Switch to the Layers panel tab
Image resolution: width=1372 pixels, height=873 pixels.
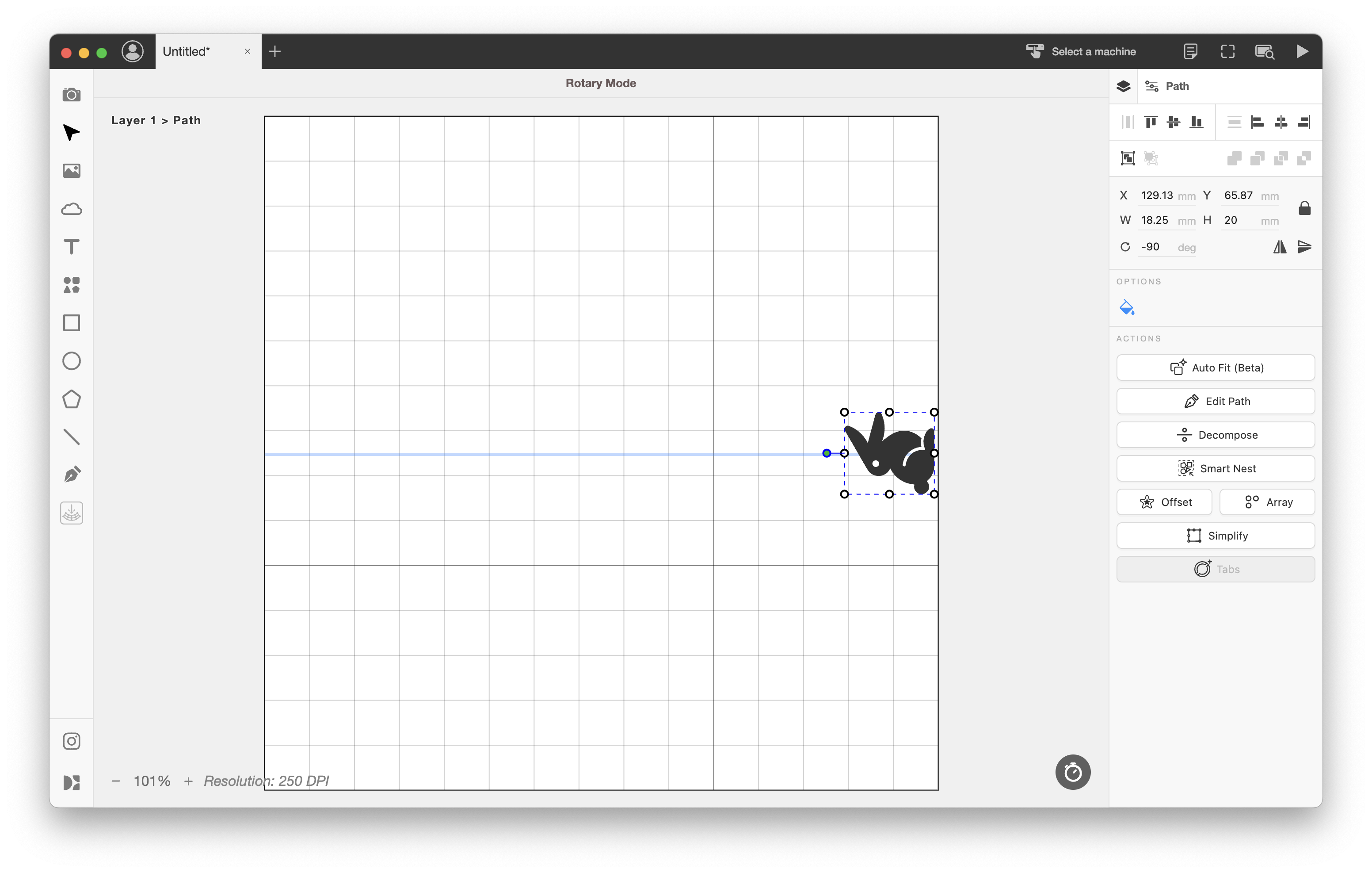(x=1123, y=86)
